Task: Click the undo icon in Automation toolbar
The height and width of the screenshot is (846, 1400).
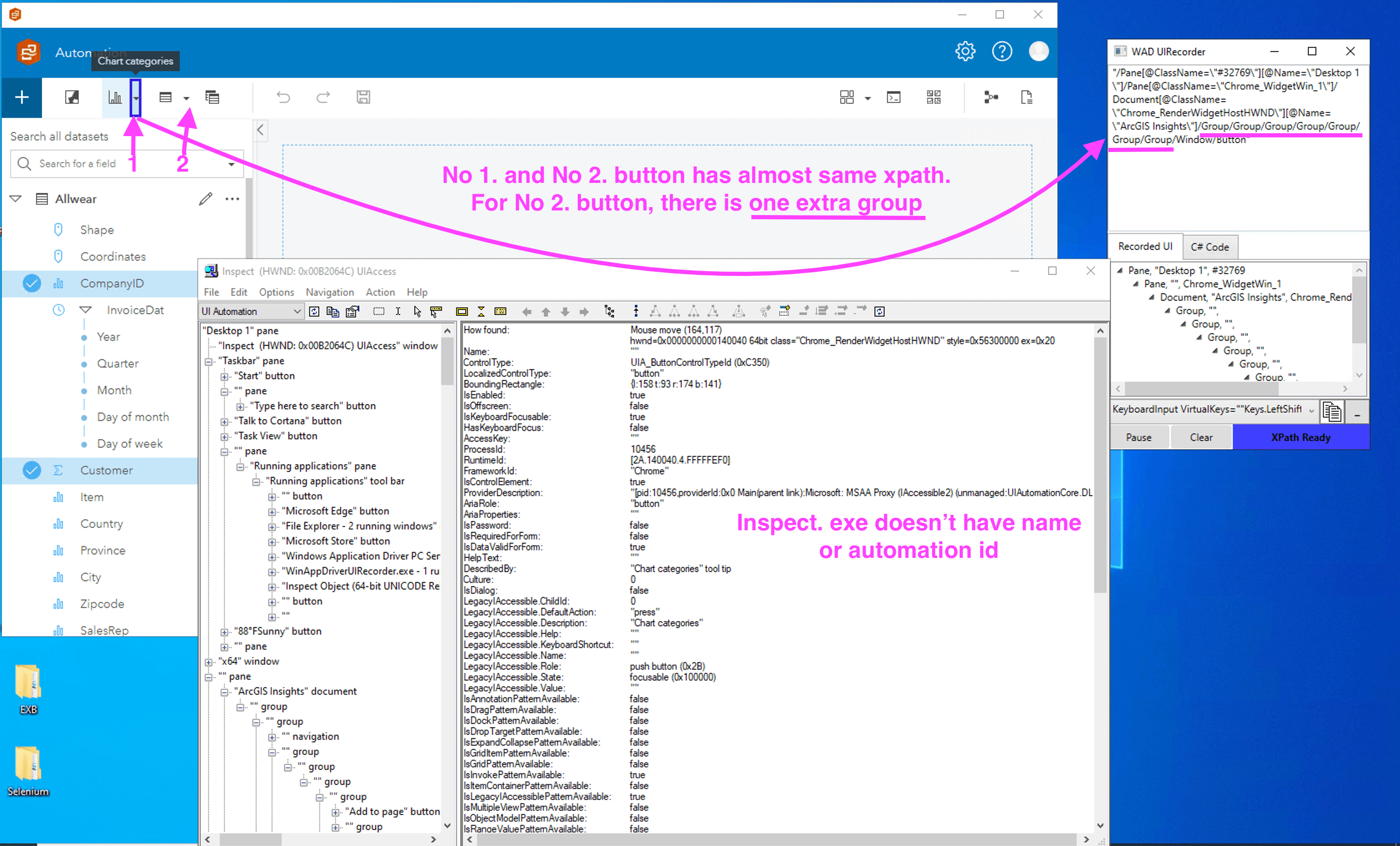Action: (284, 97)
